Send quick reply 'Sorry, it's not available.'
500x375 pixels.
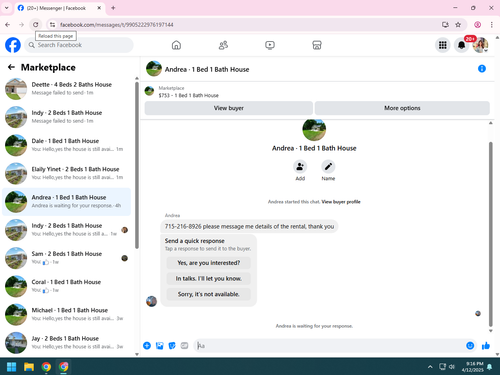coord(209,294)
